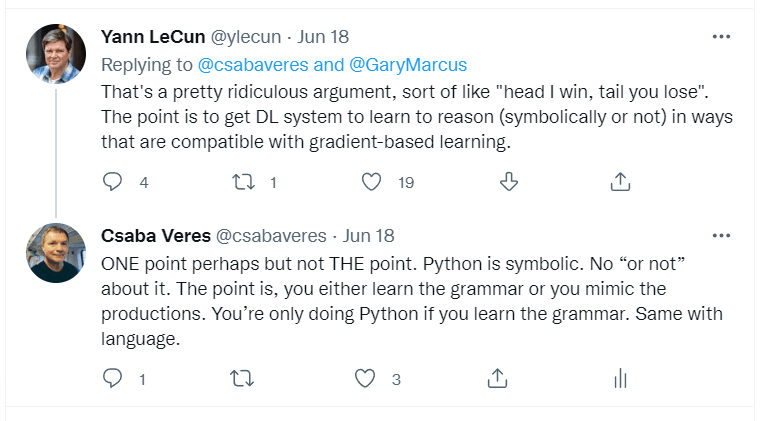
Task: View analytics for Csaba Veres's tweet
Action: click(620, 379)
